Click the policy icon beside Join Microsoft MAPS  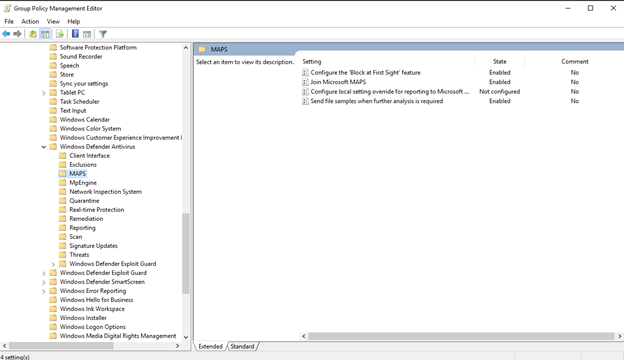tap(305, 82)
